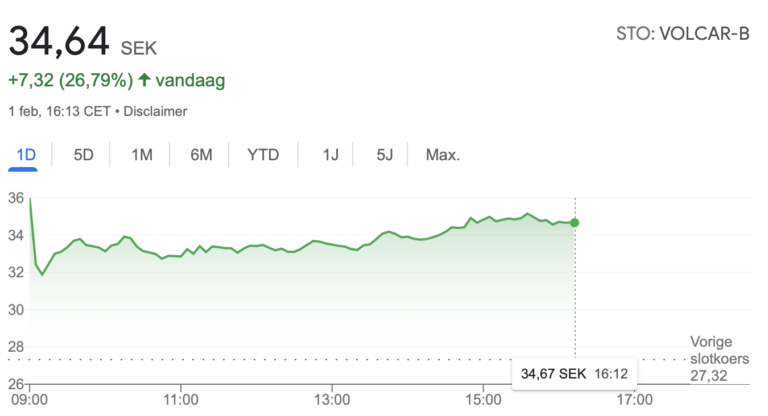Switch to the 5D range tab
The width and height of the screenshot is (768, 416).
tap(84, 155)
